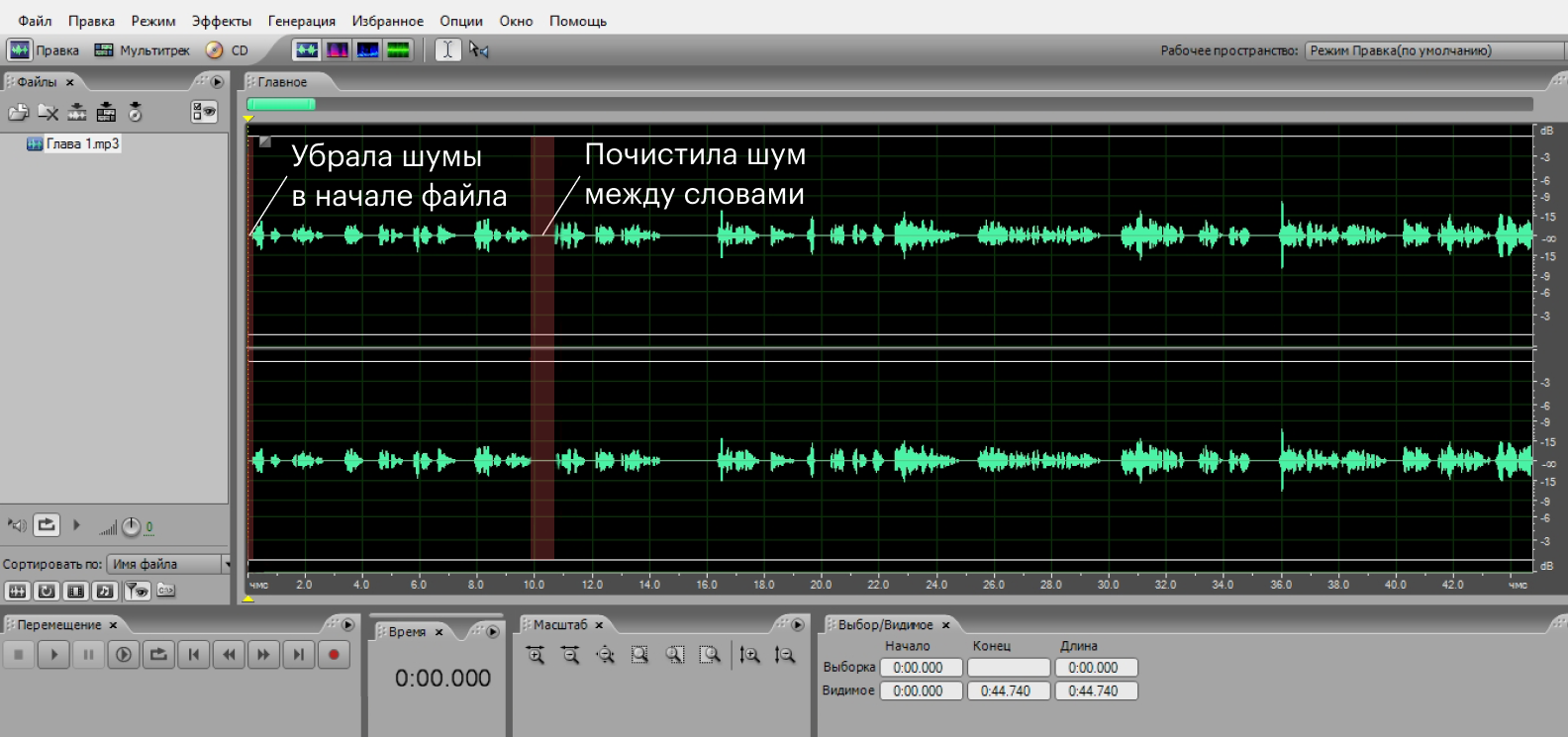This screenshot has height=737, width=1568.
Task: Open Время panel options menu arrow
Action: coord(492,632)
